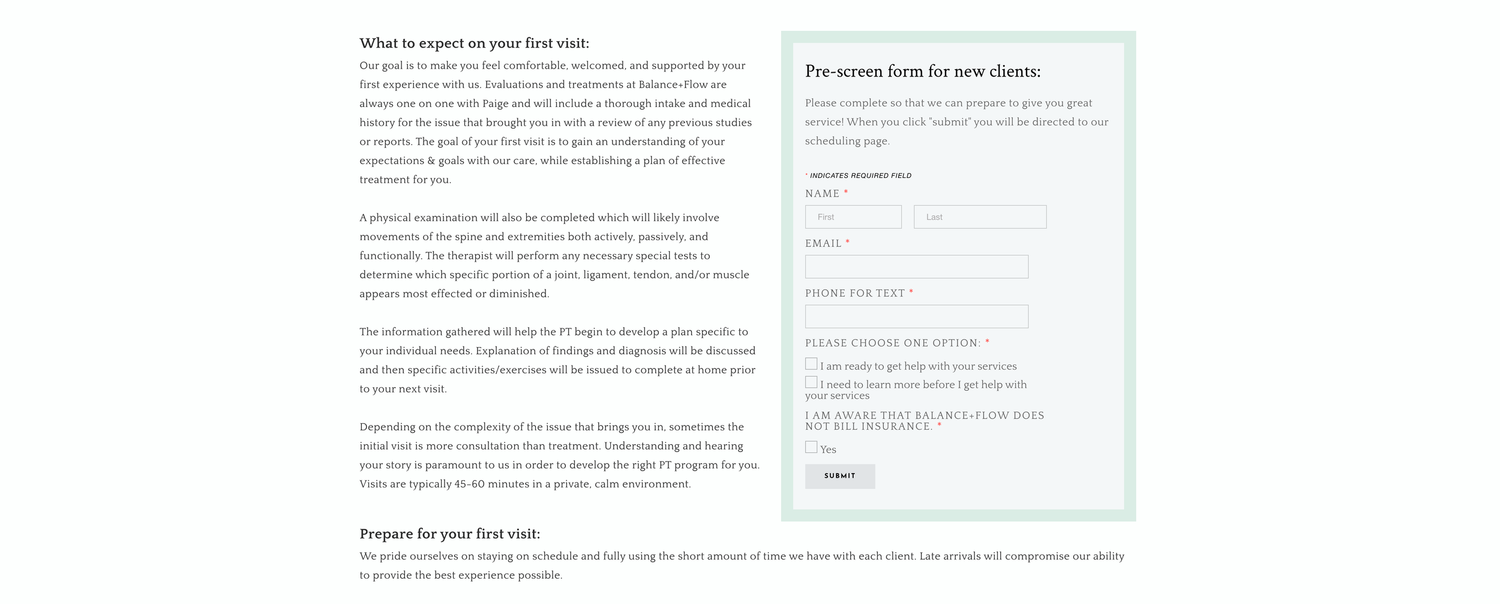The width and height of the screenshot is (1500, 604).
Task: Focus the Email input field
Action: (916, 267)
